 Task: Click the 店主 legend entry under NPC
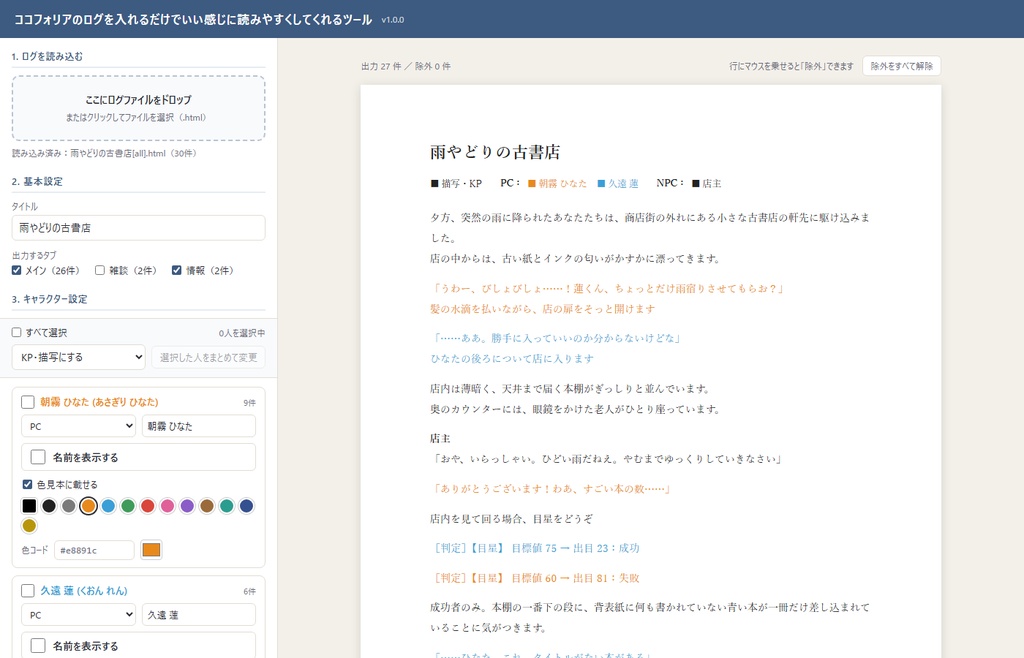point(707,183)
